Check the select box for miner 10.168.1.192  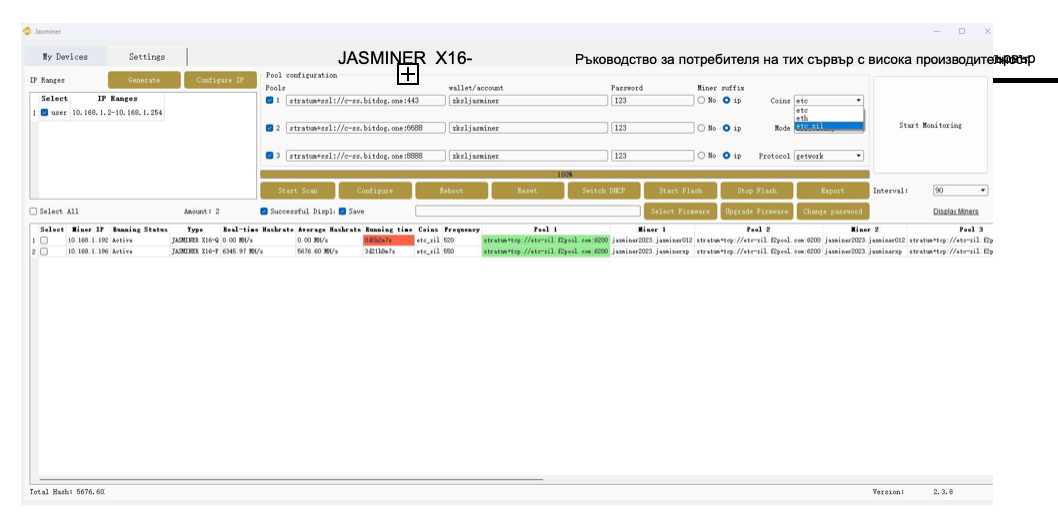pyautogui.click(x=44, y=241)
